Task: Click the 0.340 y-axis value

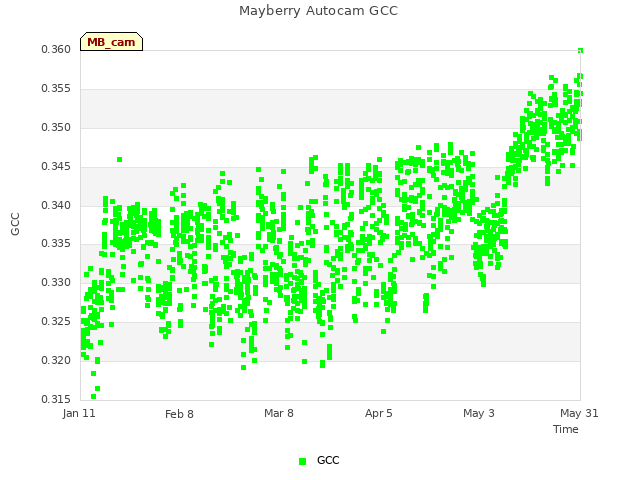Action: point(56,205)
